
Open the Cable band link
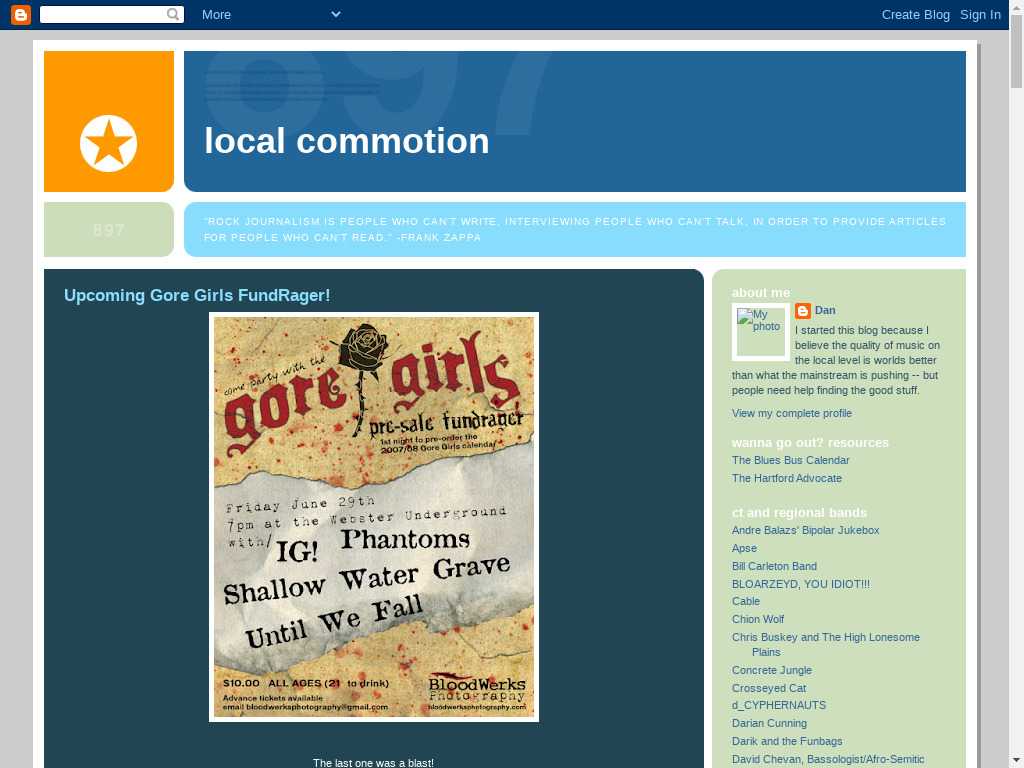(x=746, y=601)
